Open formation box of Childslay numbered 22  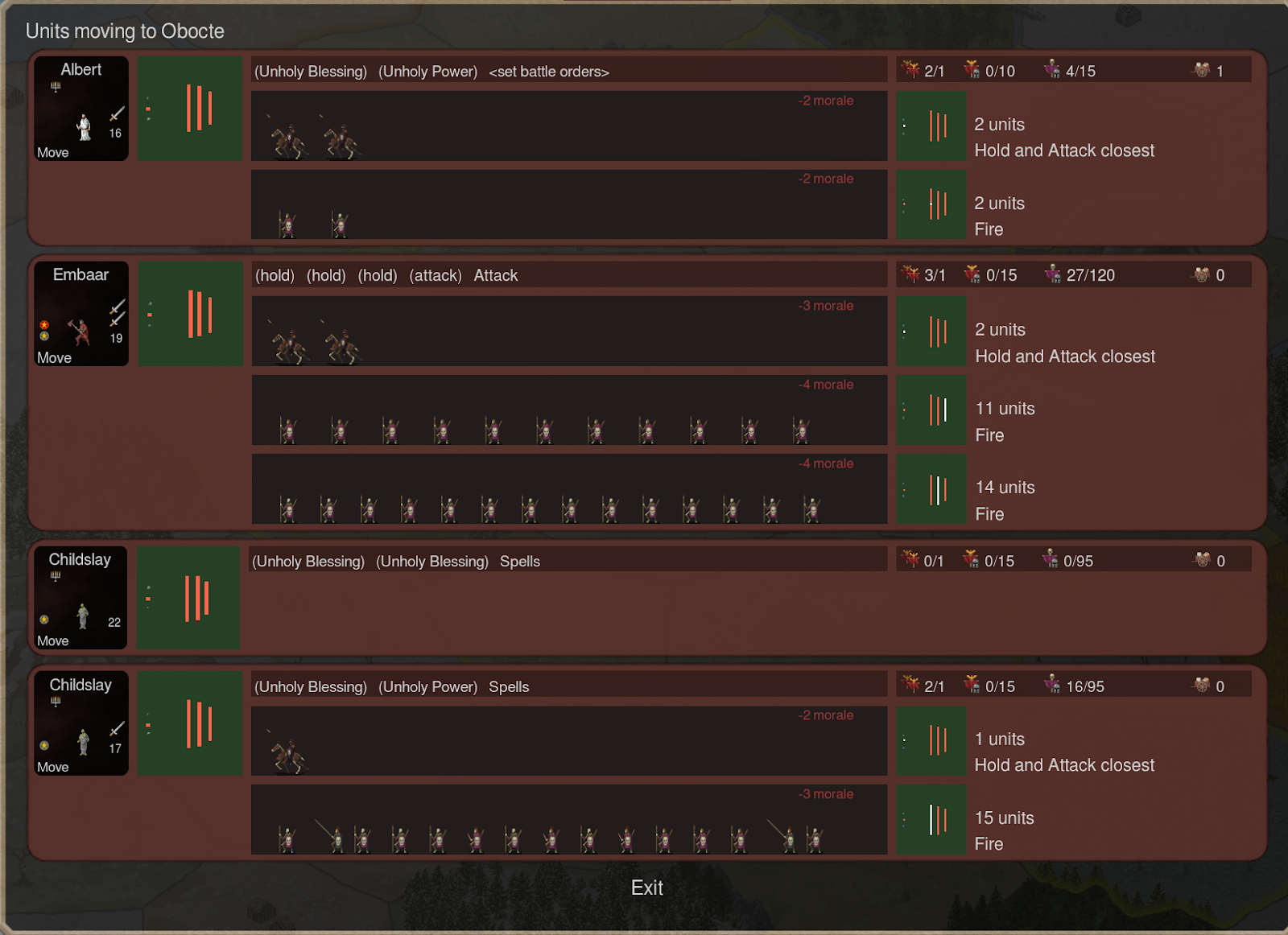[188, 598]
